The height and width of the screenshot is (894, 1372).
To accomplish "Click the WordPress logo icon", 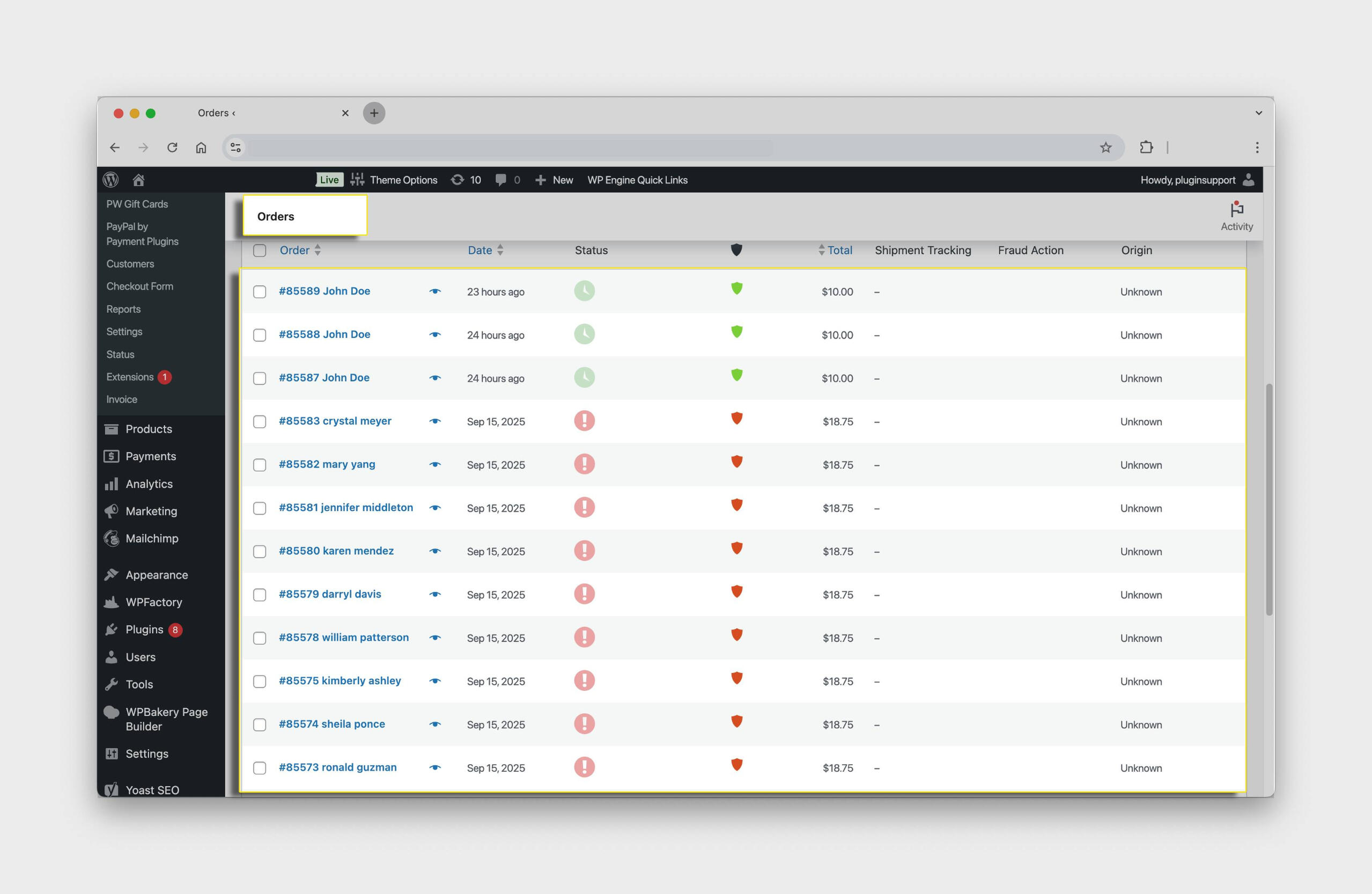I will point(110,180).
